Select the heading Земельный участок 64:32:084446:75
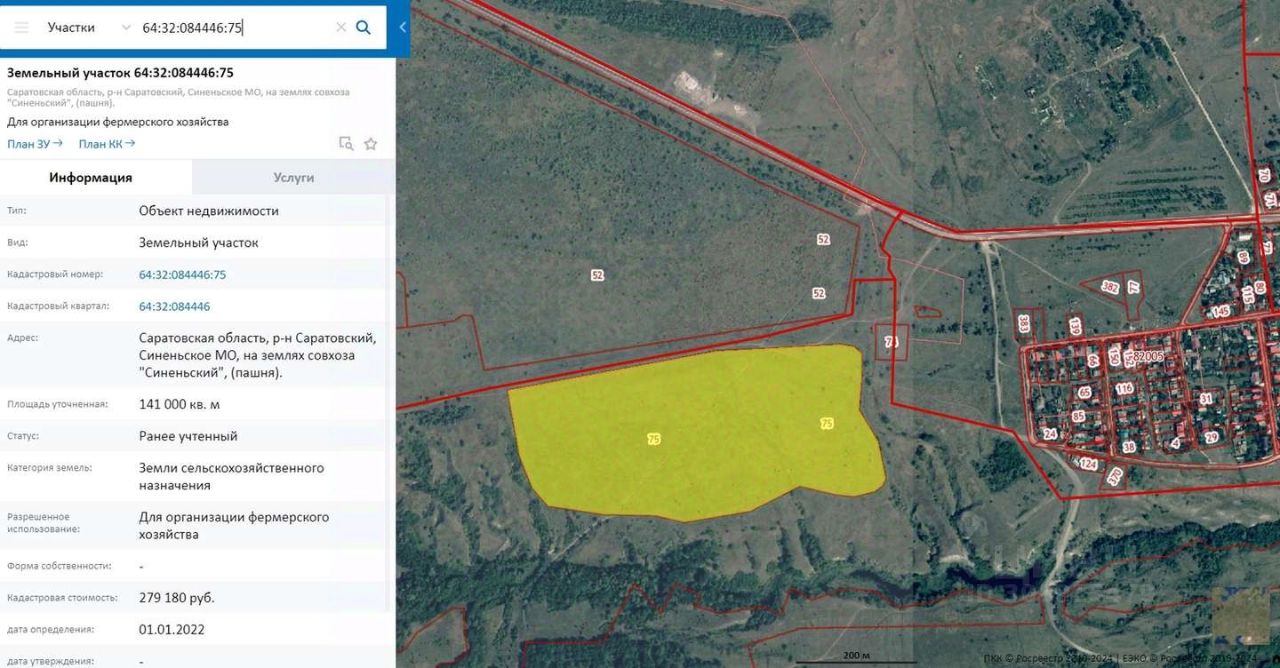Image resolution: width=1280 pixels, height=668 pixels. pos(121,72)
